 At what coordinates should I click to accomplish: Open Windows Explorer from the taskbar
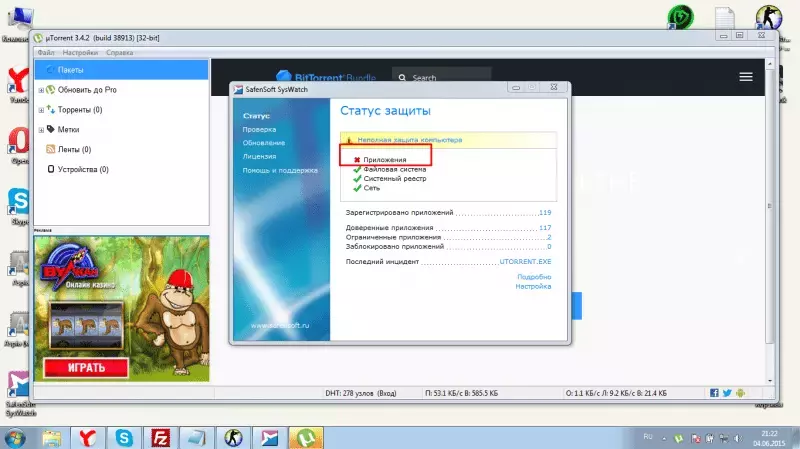tap(52, 438)
